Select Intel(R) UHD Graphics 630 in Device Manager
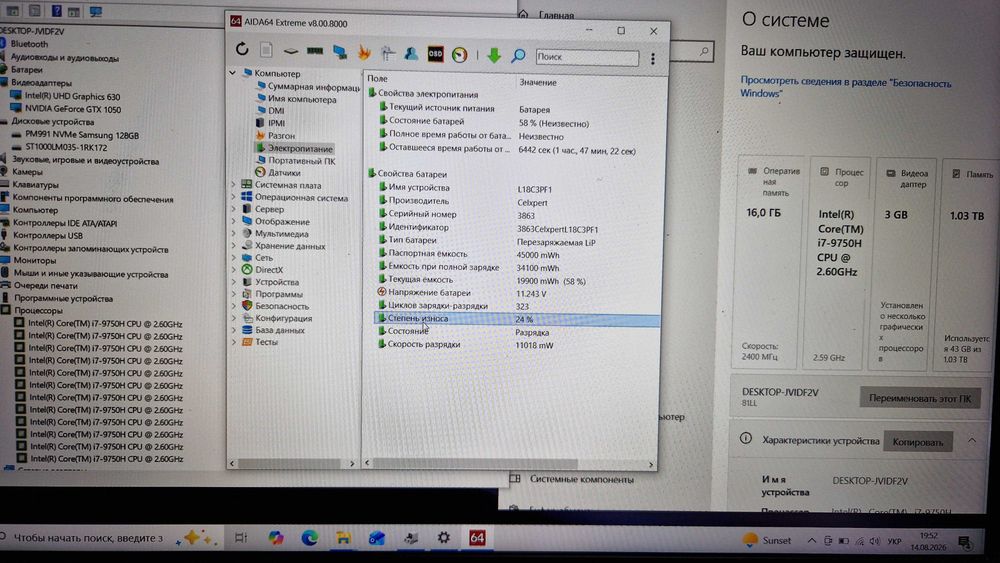 tap(65, 96)
